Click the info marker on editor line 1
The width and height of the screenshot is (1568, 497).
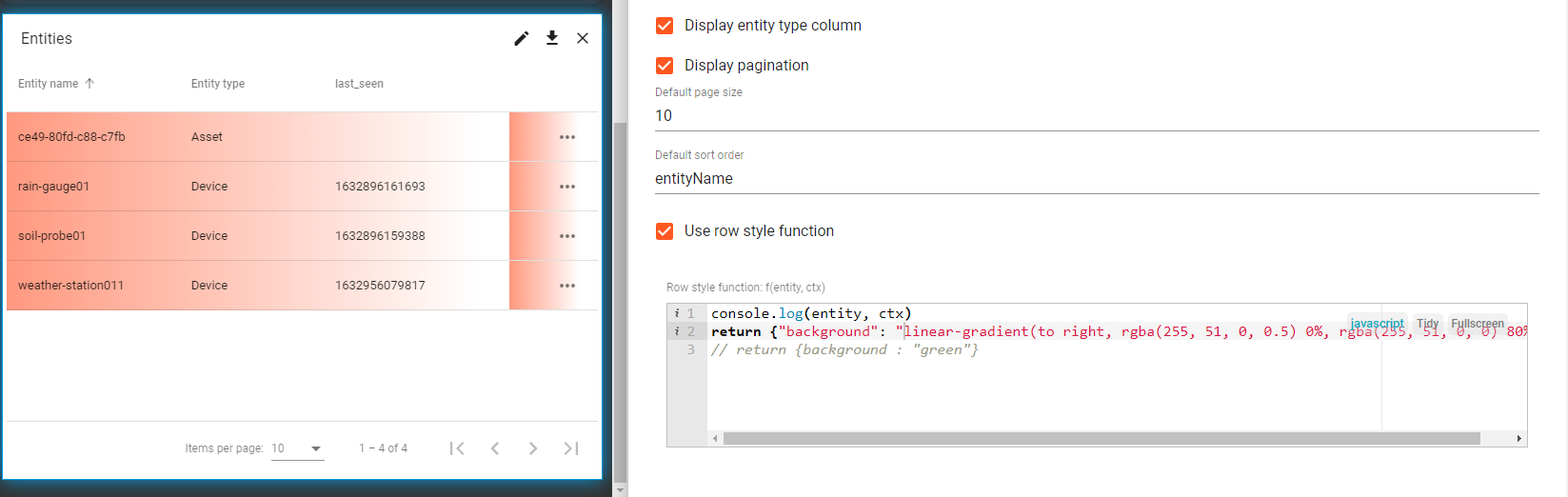point(677,313)
